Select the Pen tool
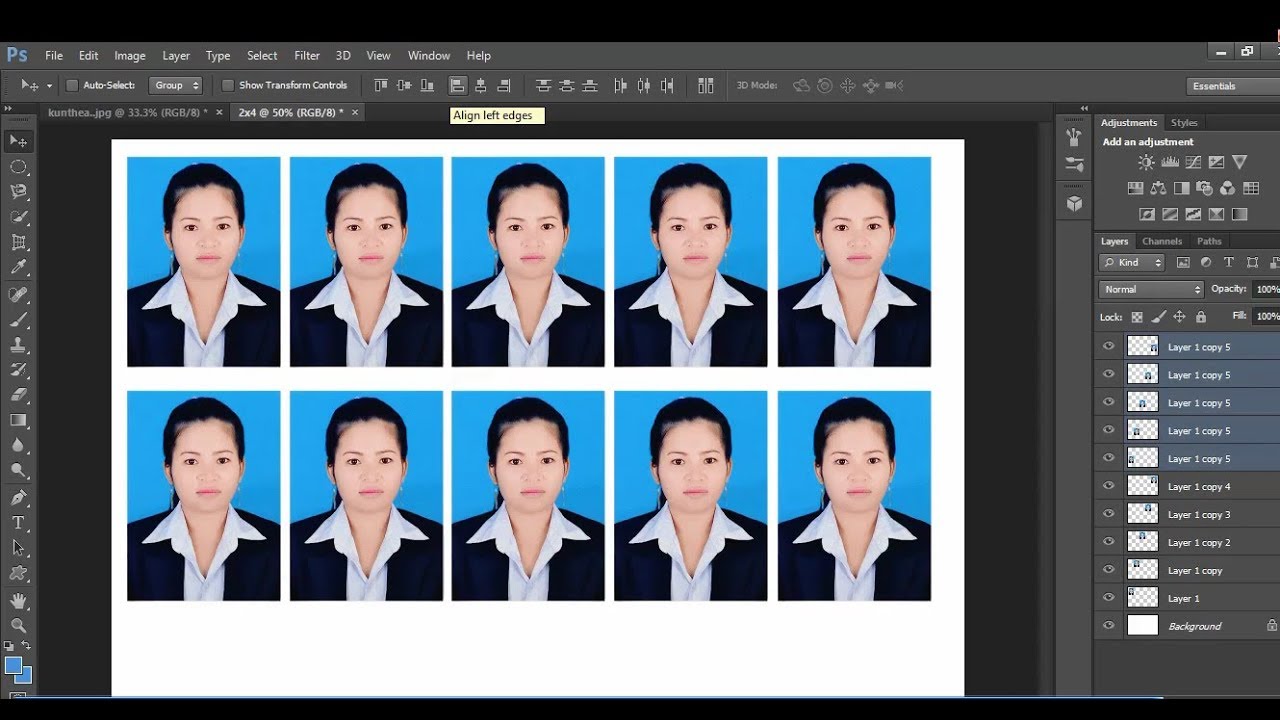This screenshot has height=720, width=1280. pos(18,497)
